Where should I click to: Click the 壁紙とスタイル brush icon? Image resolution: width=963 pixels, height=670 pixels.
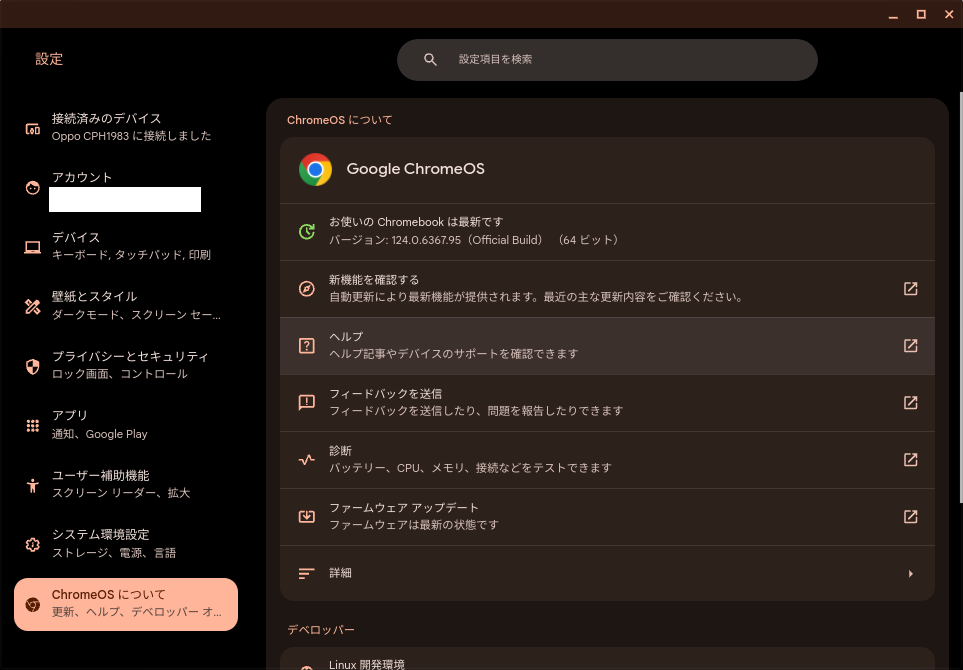point(33,306)
